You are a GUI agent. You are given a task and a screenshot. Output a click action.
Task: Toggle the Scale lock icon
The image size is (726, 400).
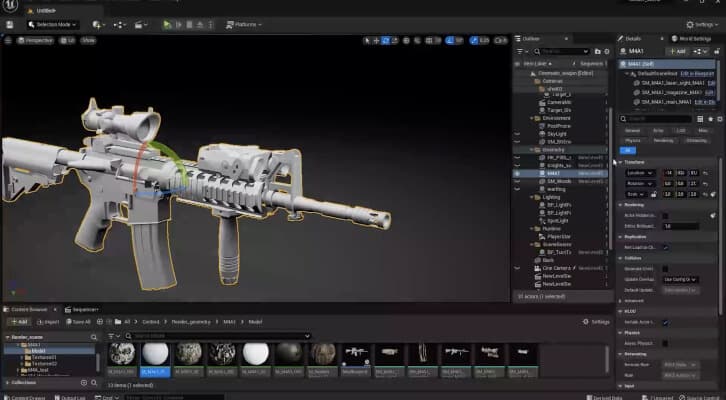[654, 194]
